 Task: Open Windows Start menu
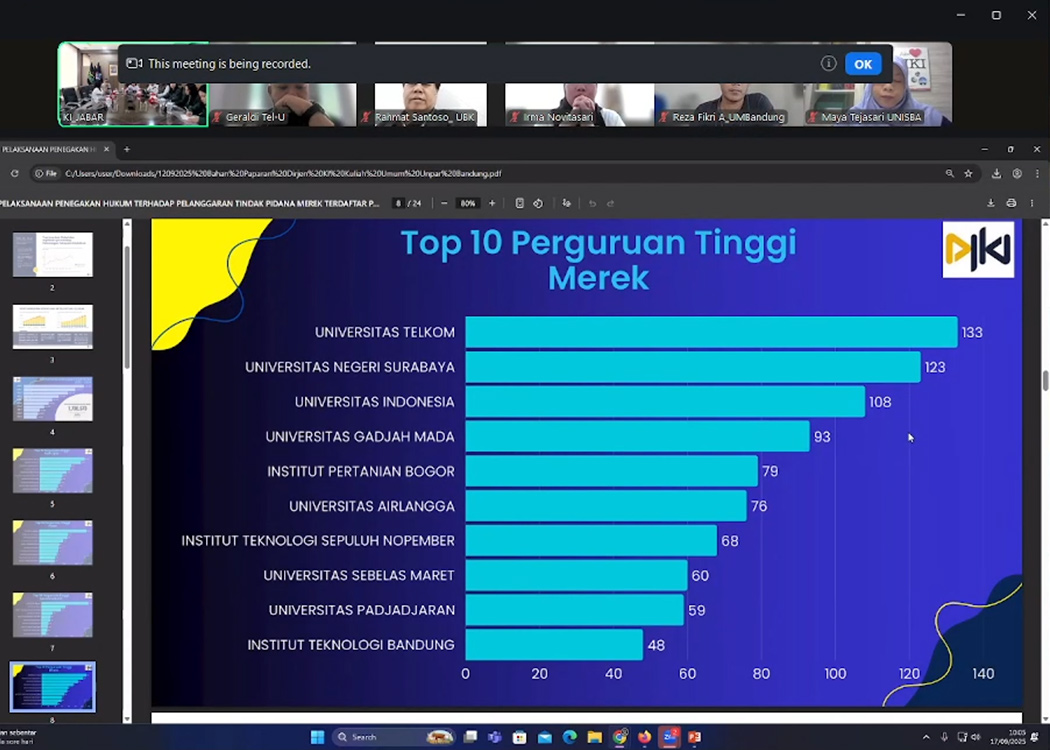pos(317,737)
